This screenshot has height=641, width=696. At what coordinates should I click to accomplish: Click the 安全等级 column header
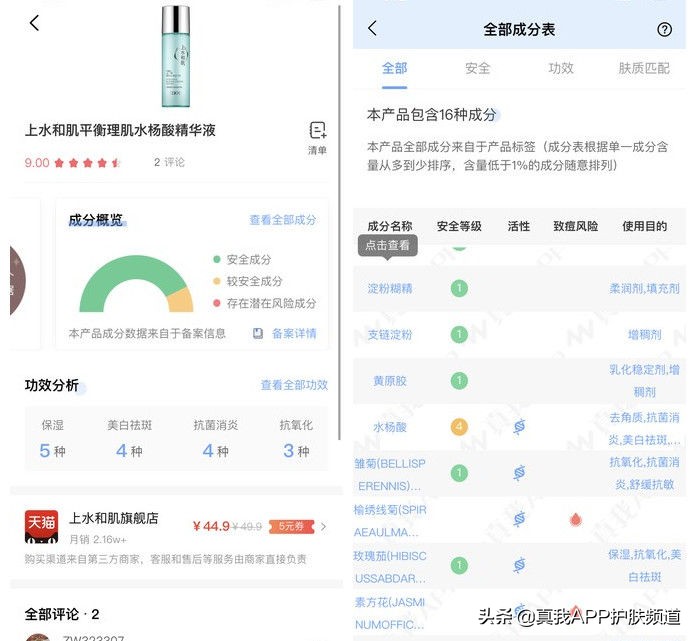459,226
